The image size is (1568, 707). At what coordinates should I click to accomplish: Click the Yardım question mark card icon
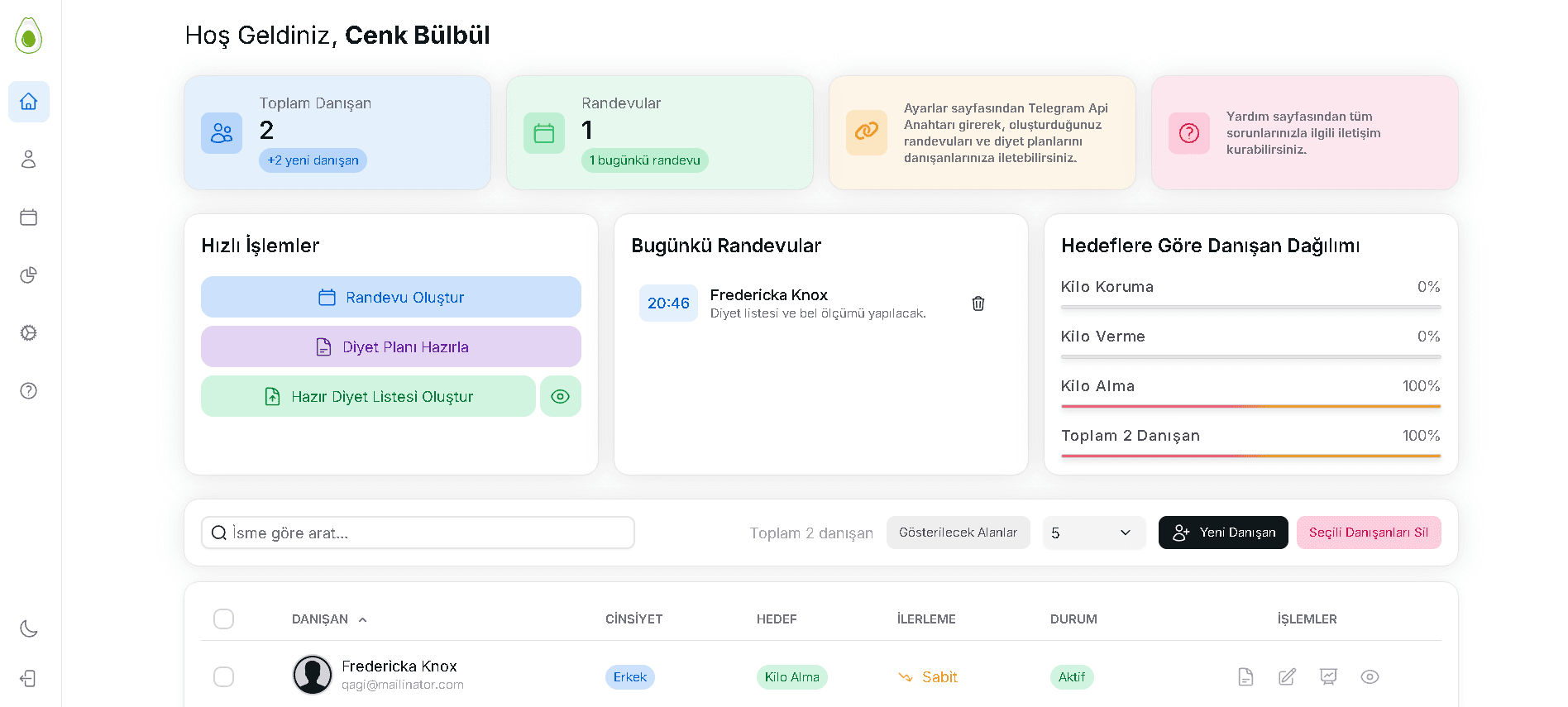1189,133
